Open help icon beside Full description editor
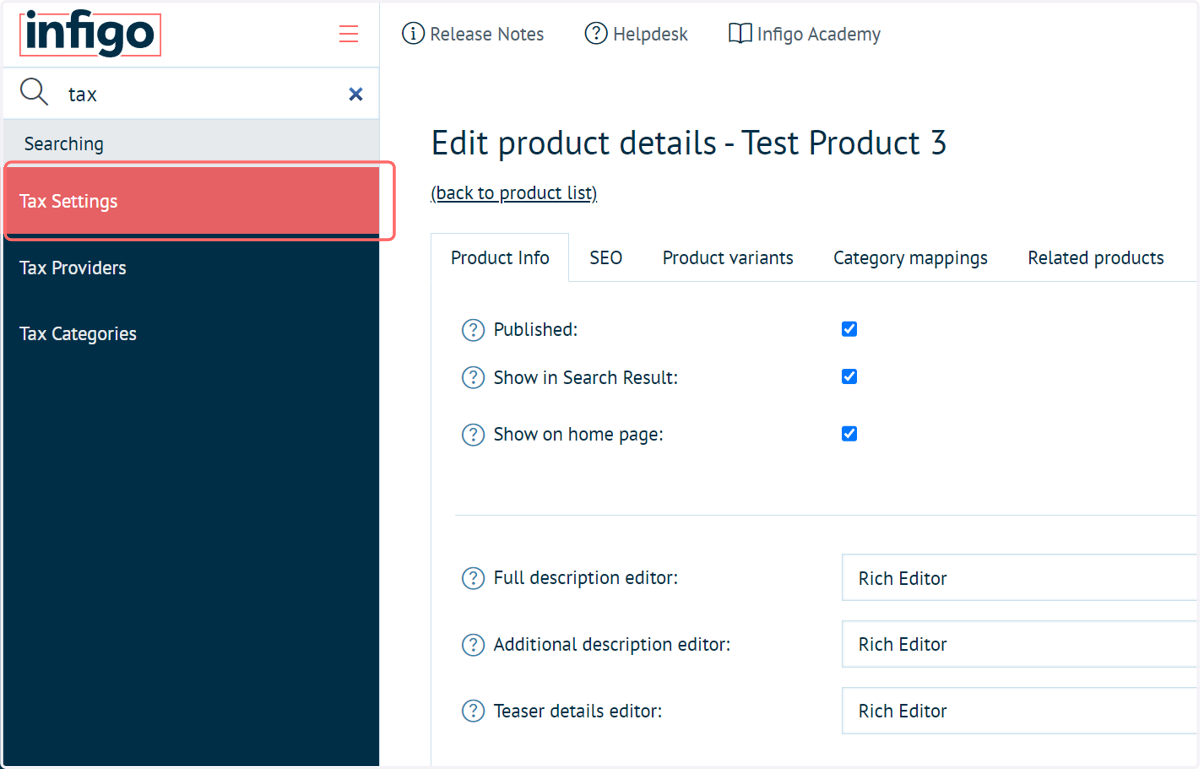The height and width of the screenshot is (769, 1200). [473, 578]
